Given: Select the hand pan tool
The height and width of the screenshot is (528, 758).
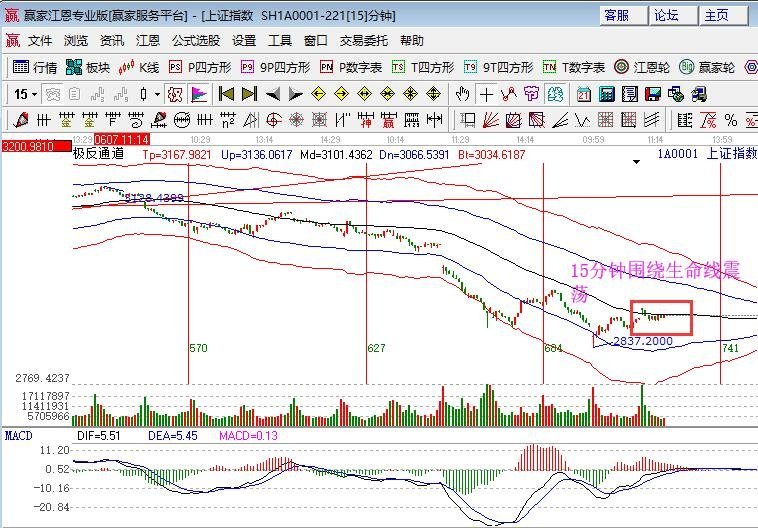Looking at the screenshot, I should click(x=463, y=94).
